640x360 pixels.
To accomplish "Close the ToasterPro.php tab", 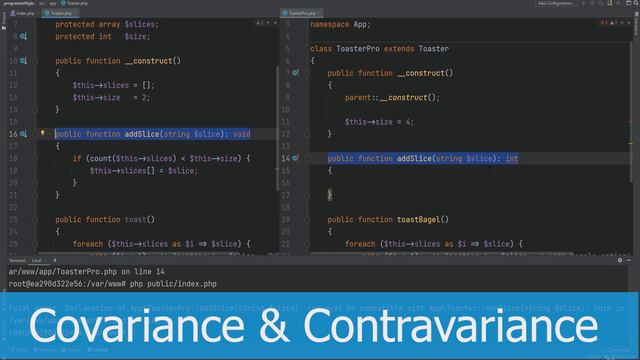I will pos(320,13).
